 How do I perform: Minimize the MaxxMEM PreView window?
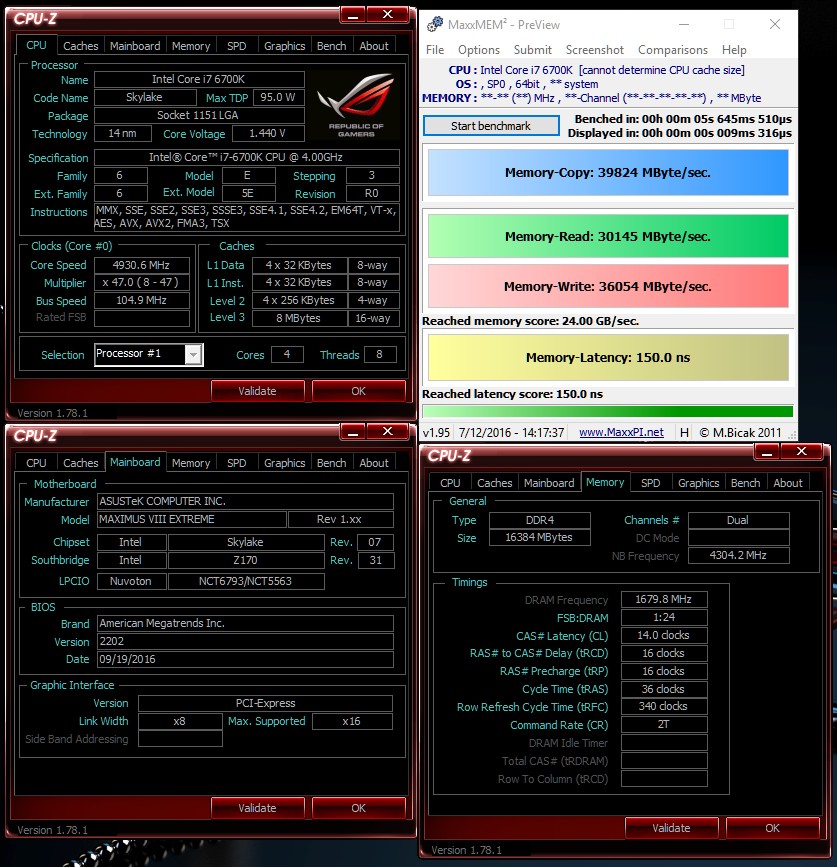(x=684, y=24)
